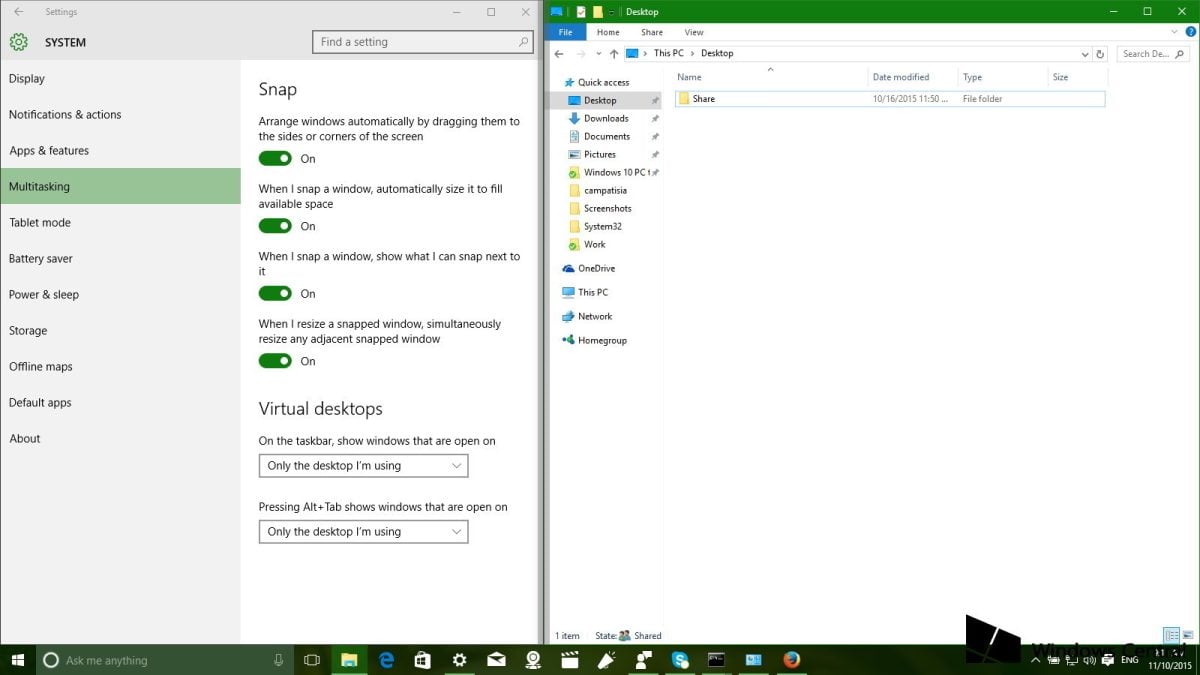
Task: Open the Alt+Tab windows dropdown
Action: pyautogui.click(x=363, y=531)
